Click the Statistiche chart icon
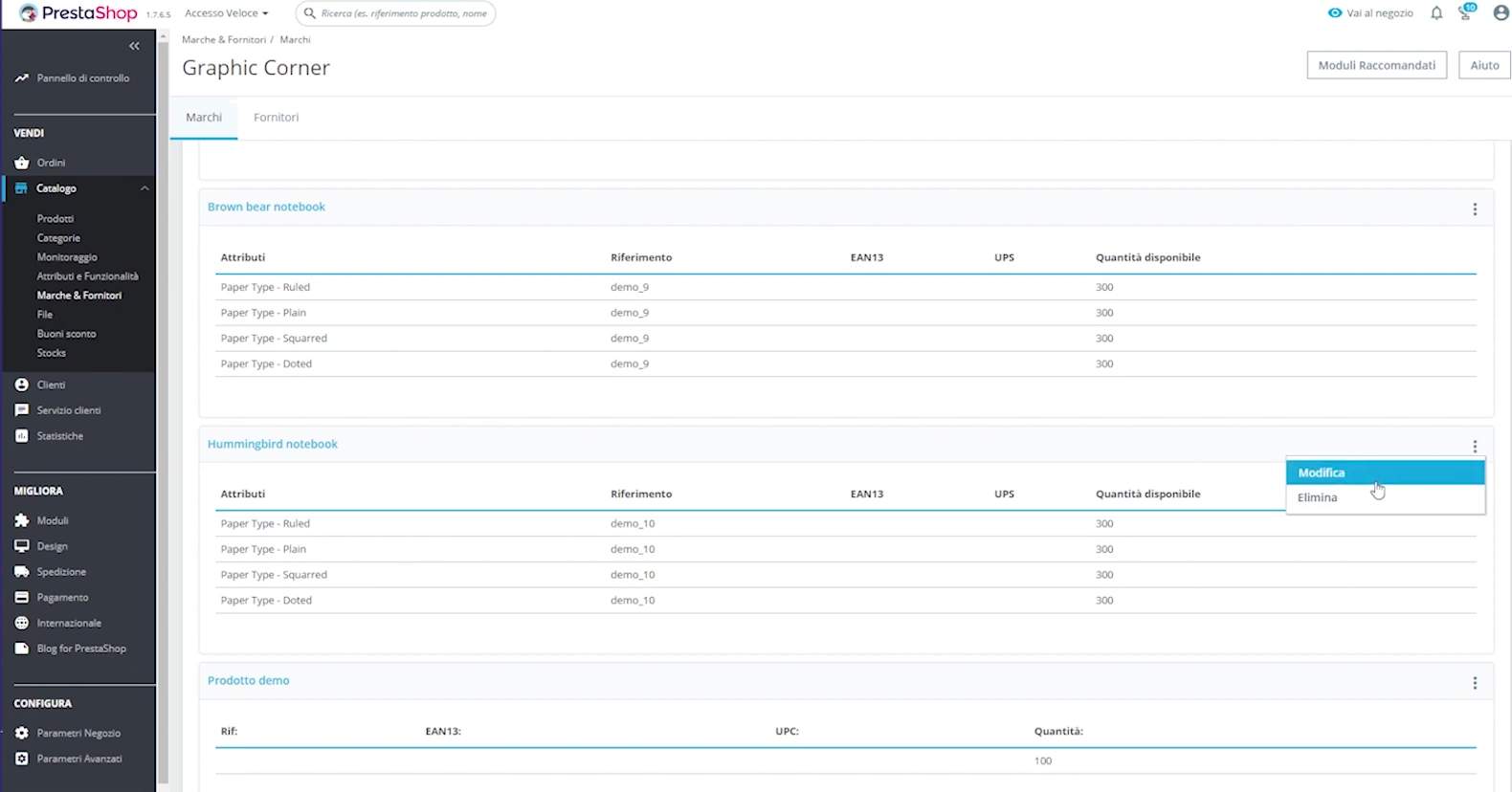Image resolution: width=1512 pixels, height=792 pixels. tap(22, 436)
